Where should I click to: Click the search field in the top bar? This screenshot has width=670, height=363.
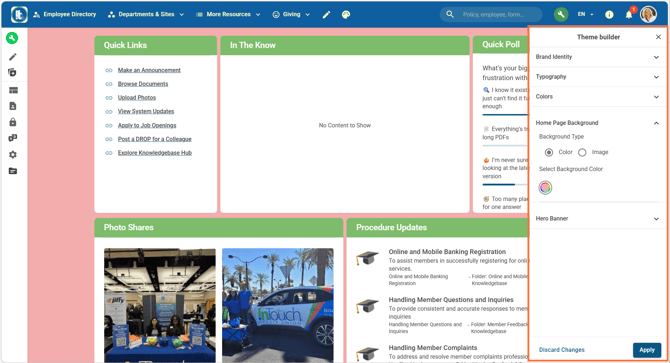click(491, 15)
